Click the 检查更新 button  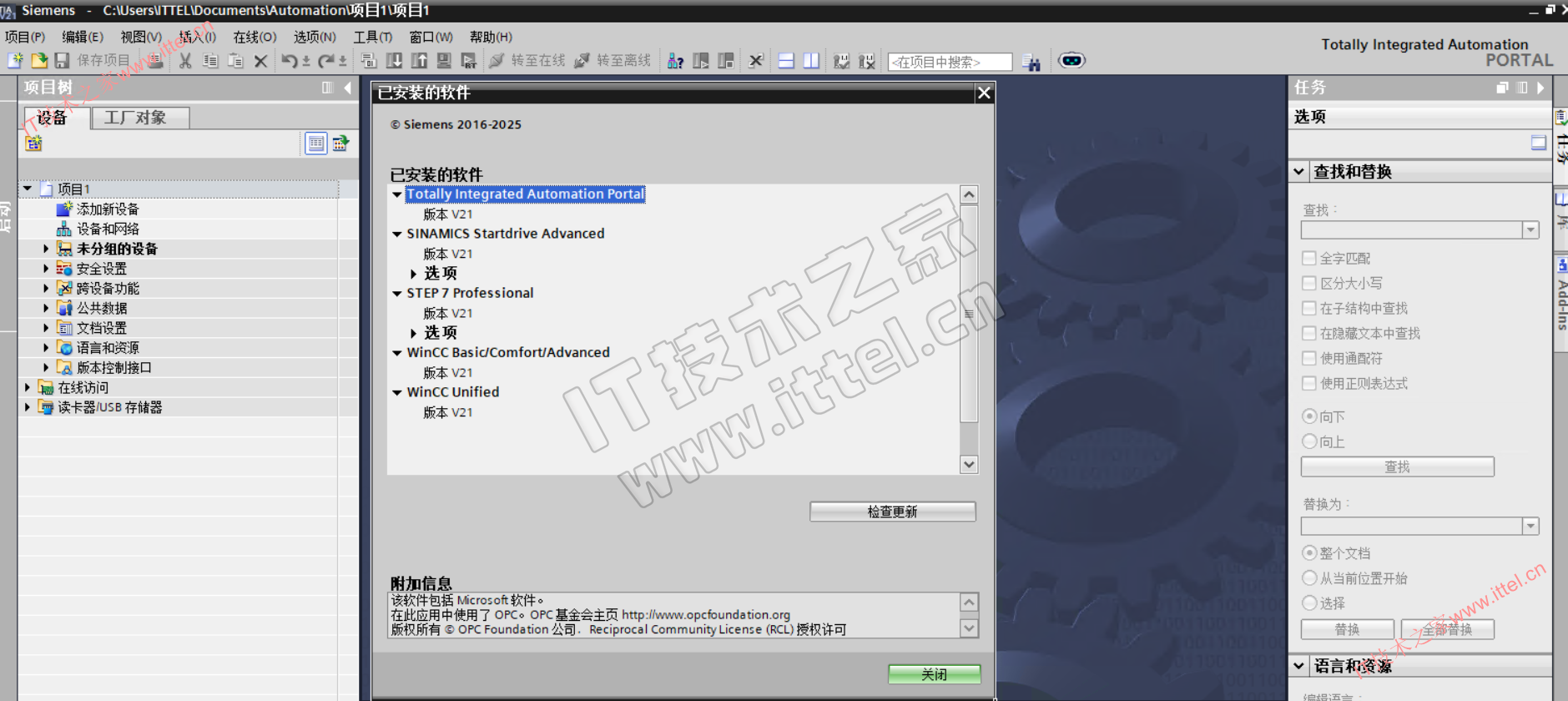pos(892,512)
